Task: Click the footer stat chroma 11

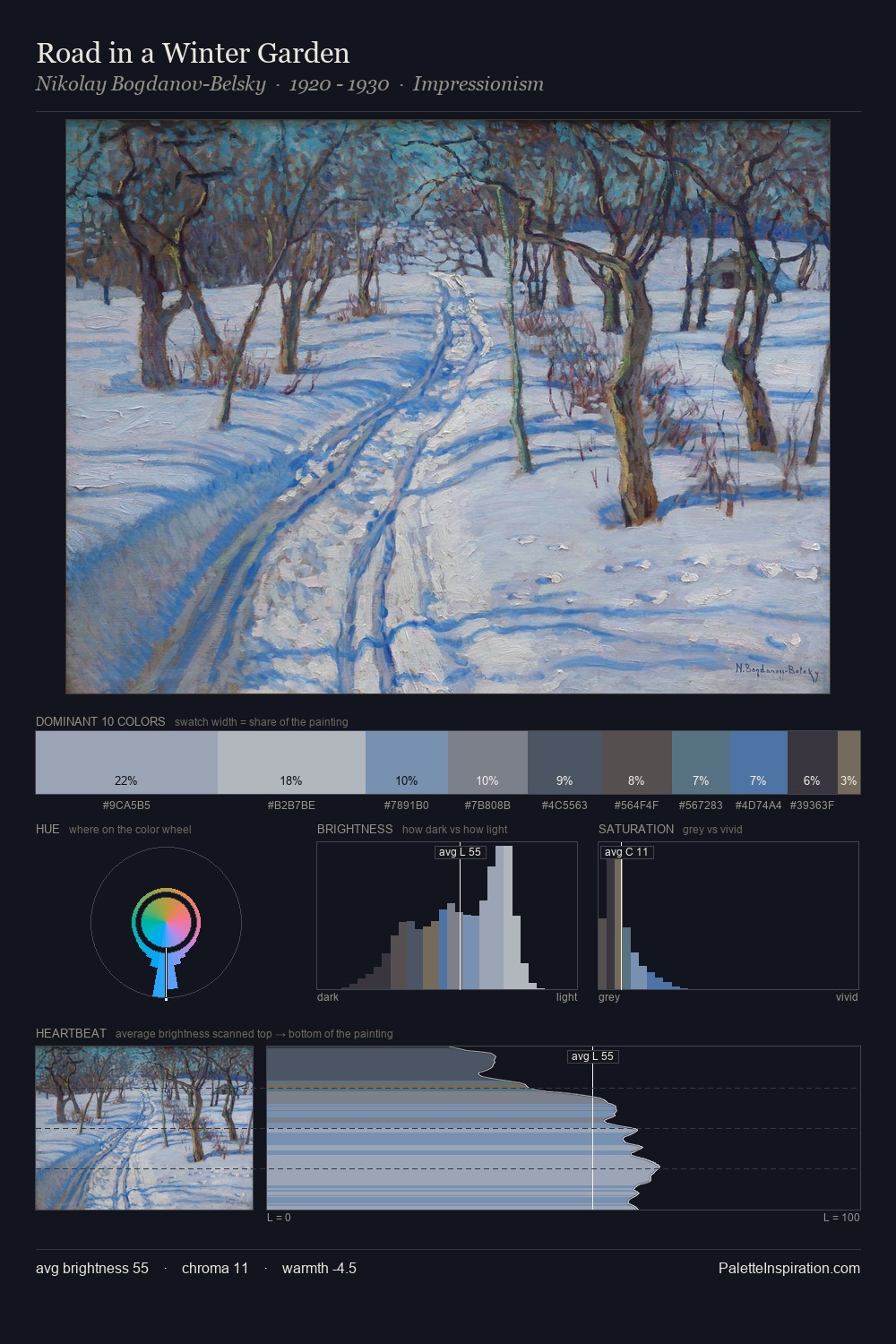Action: [x=215, y=1268]
